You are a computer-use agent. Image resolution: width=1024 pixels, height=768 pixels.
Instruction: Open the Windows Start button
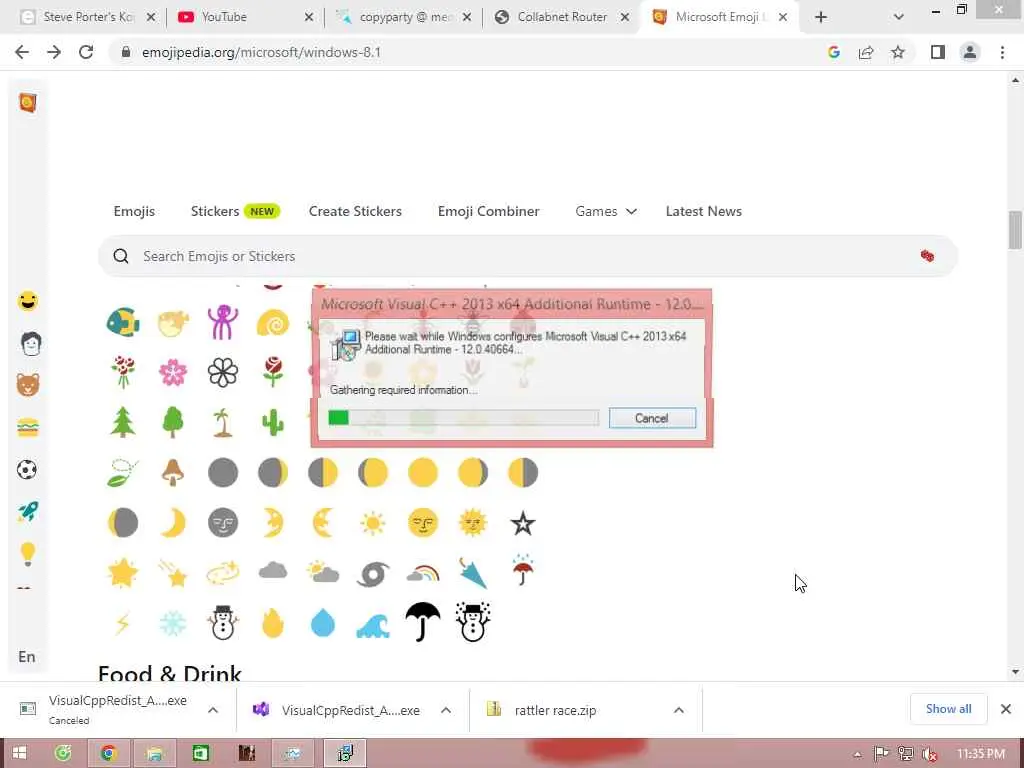(19, 754)
